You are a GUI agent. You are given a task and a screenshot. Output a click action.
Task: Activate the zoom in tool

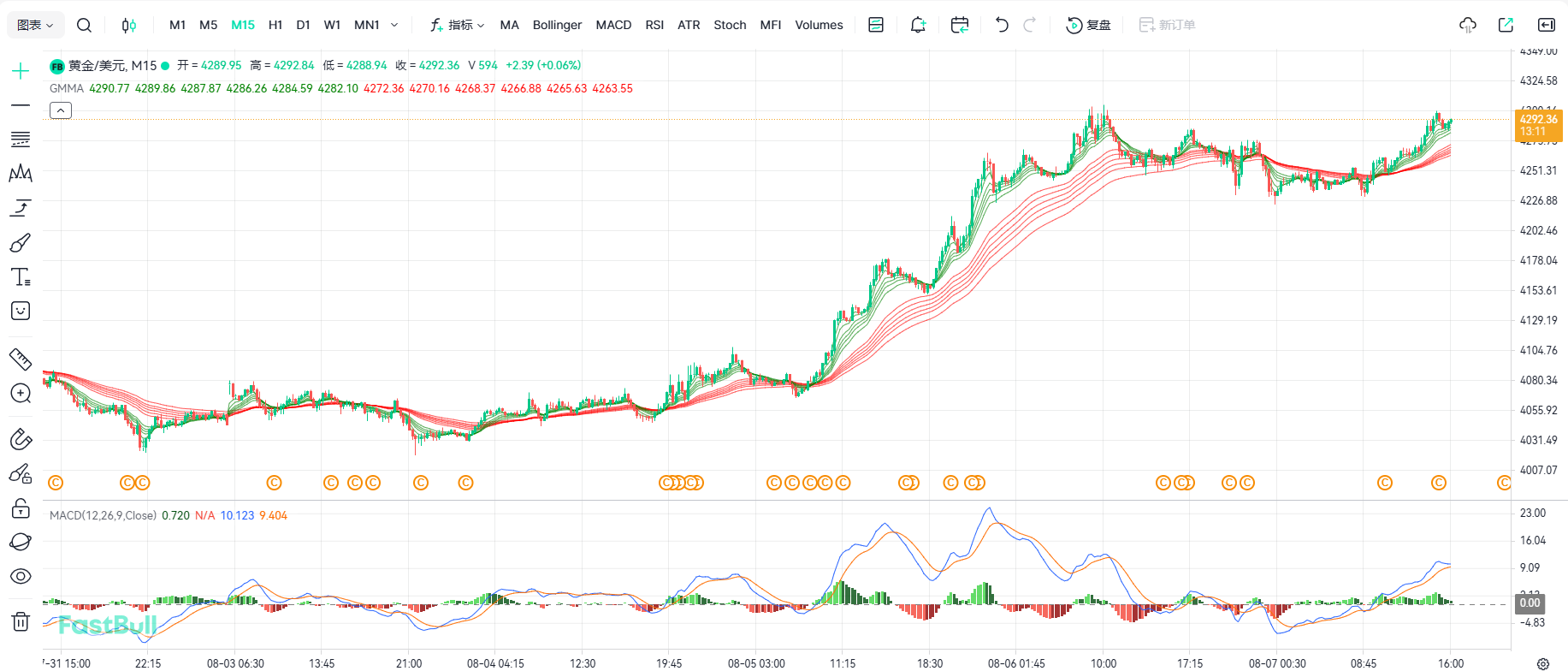21,393
